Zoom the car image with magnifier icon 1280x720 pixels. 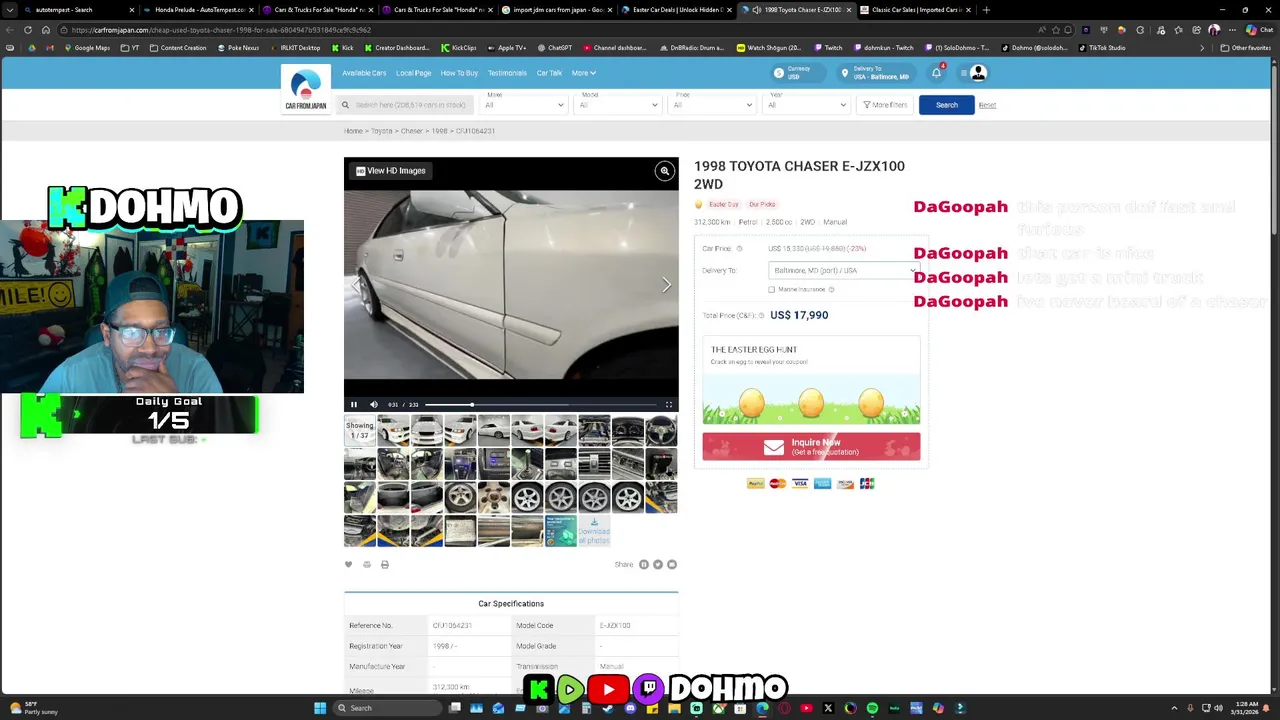(x=664, y=171)
